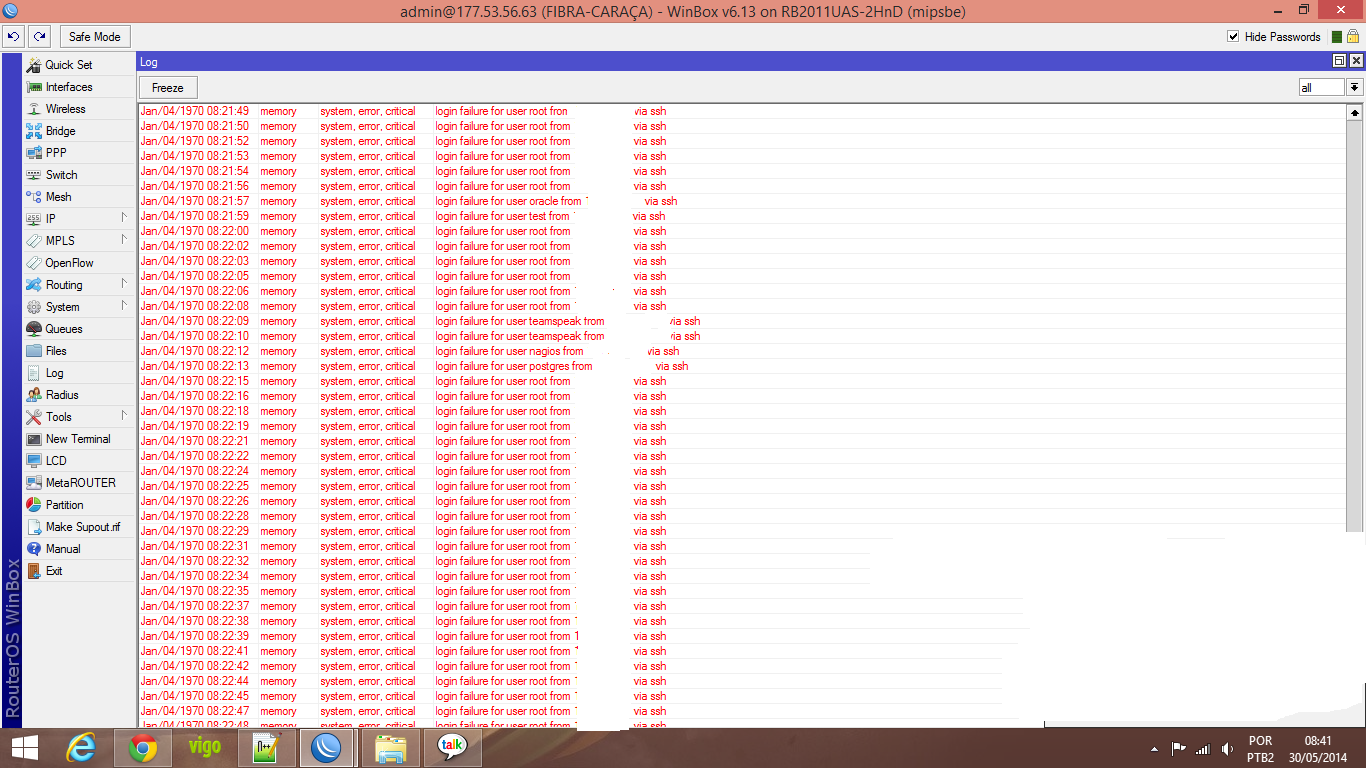1366x768 pixels.
Task: Toggle Safe Mode
Action: click(x=95, y=37)
